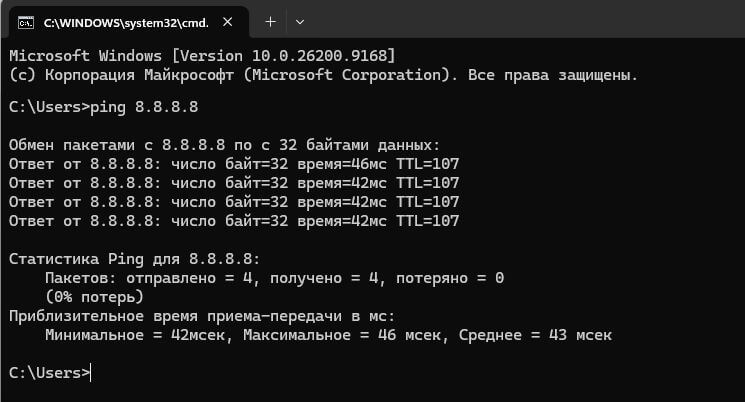Click the reply line showing время=46мс
The width and height of the screenshot is (745, 402).
pyautogui.click(x=234, y=164)
